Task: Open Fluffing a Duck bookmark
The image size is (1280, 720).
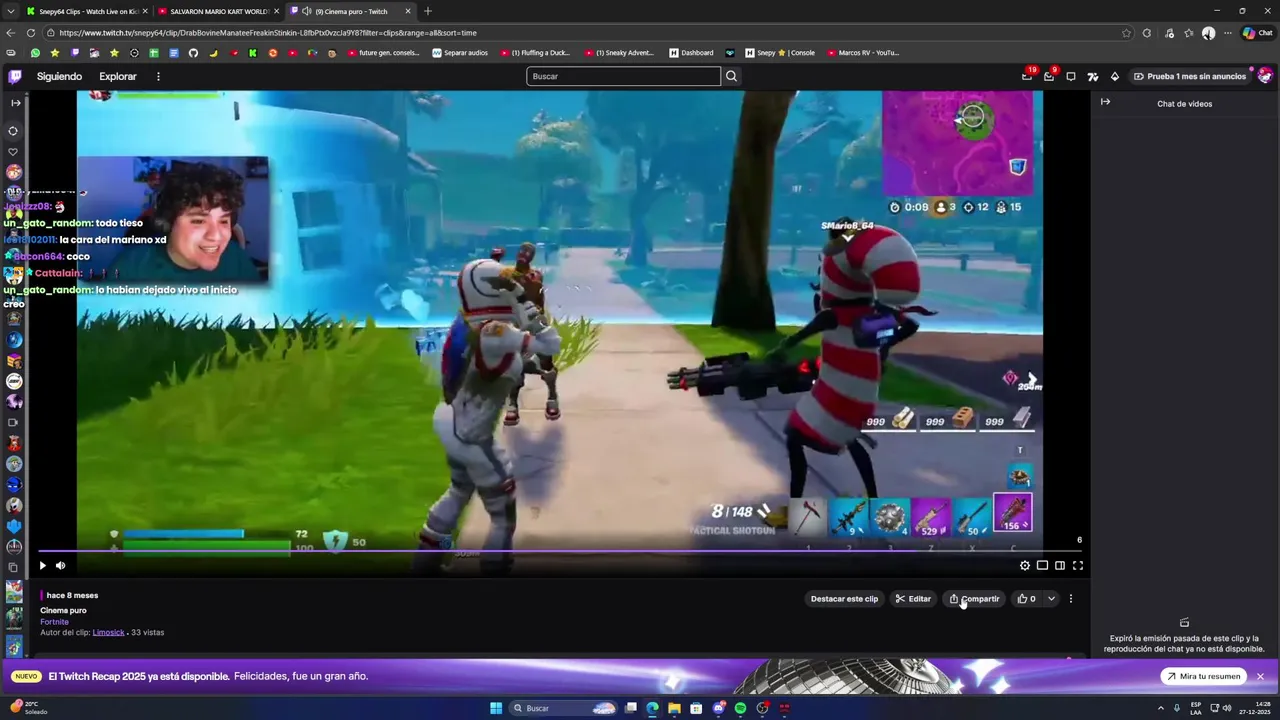Action: pyautogui.click(x=534, y=53)
